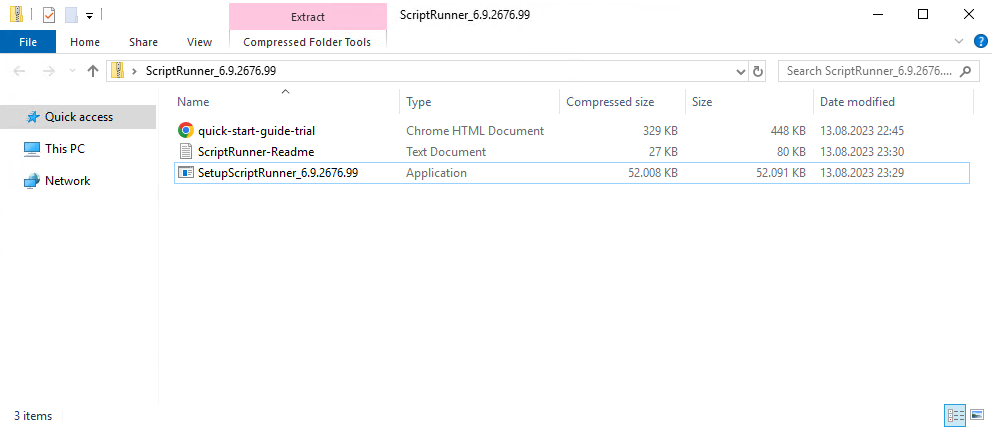Select the SetupScriptRunner application file
The width and height of the screenshot is (992, 428).
tap(277, 173)
